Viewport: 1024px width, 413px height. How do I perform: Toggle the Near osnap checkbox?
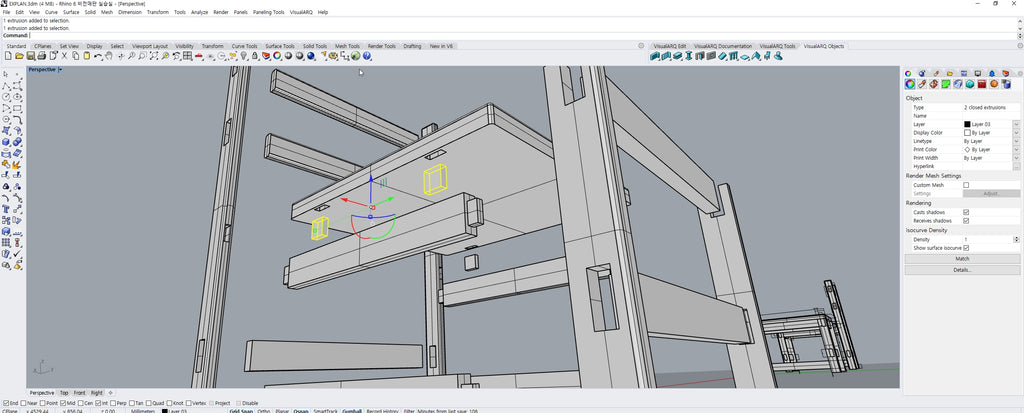pyautogui.click(x=24, y=403)
